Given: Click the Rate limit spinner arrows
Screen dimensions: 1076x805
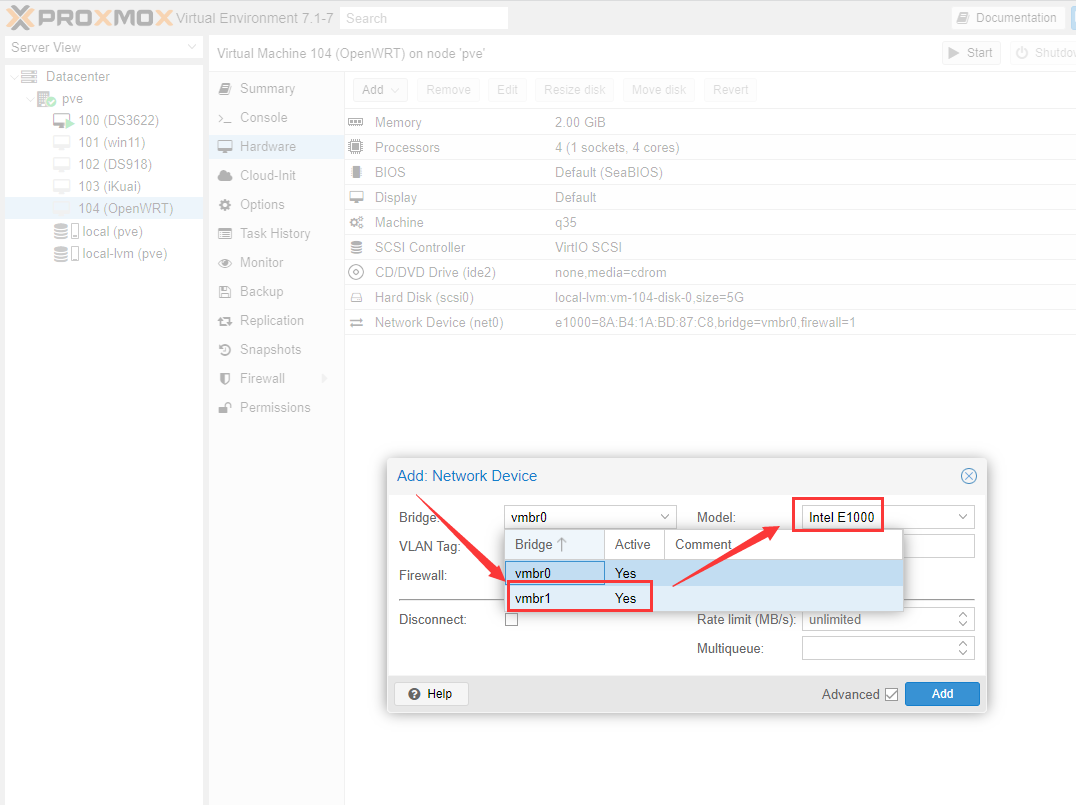Looking at the screenshot, I should [963, 620].
